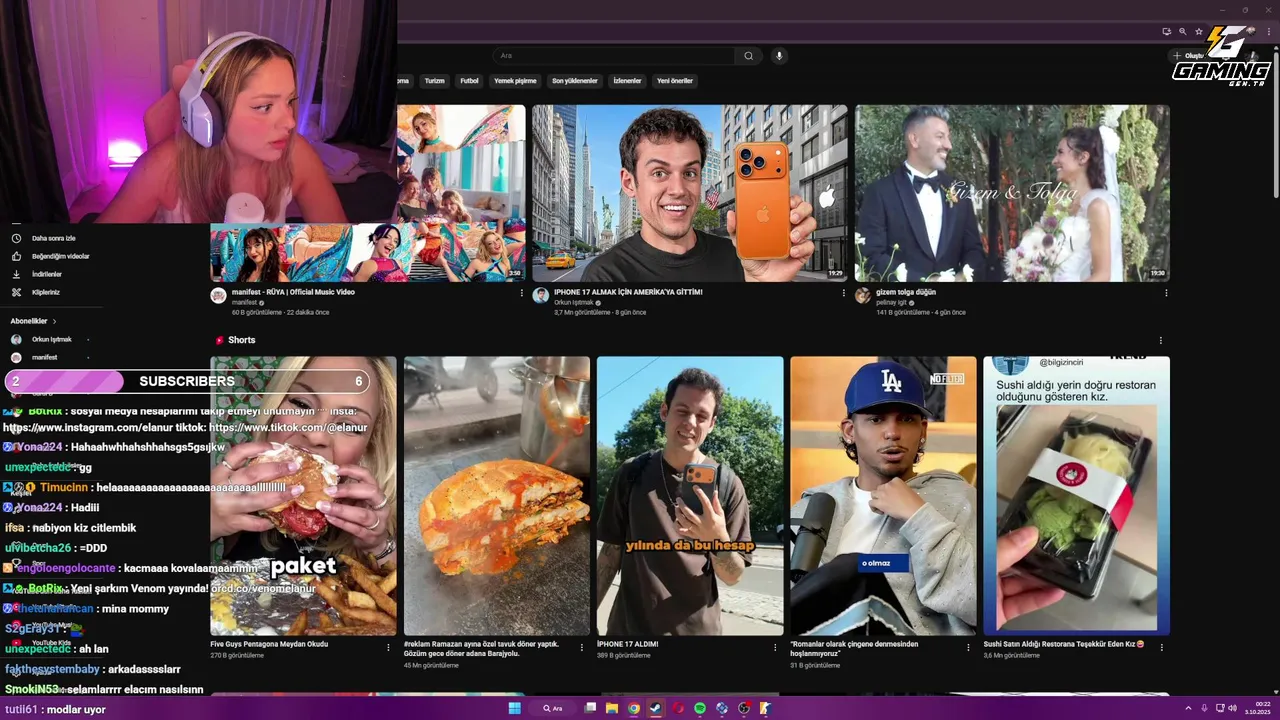Play the iPhone 17 America video thumbnail
Viewport: 1280px width, 720px height.
690,193
